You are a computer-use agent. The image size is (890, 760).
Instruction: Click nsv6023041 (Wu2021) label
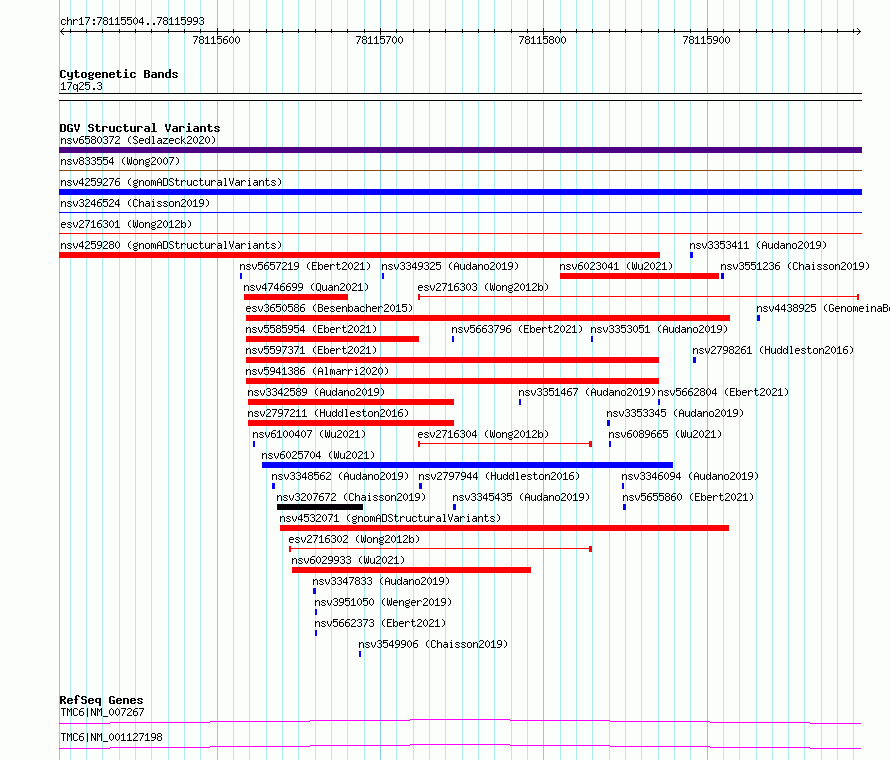616,266
